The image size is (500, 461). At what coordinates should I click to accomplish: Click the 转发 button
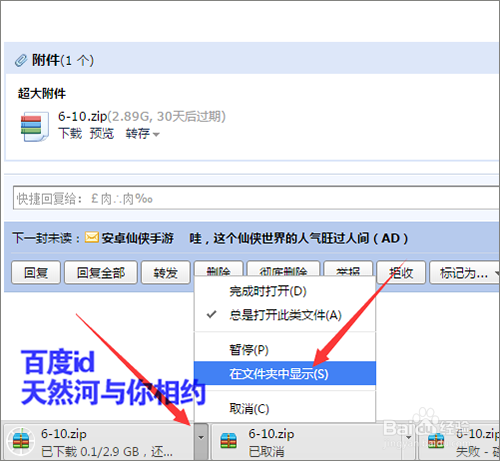[x=166, y=272]
